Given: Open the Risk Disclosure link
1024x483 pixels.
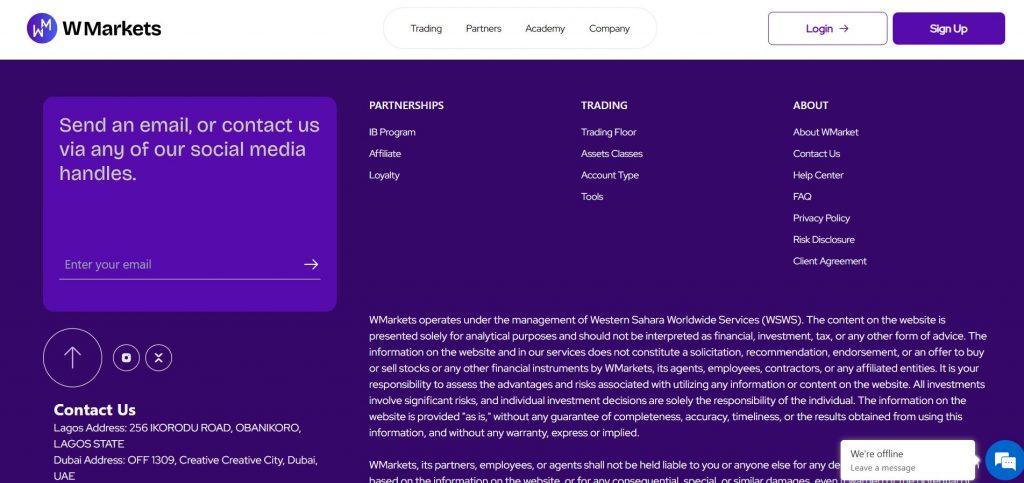Looking at the screenshot, I should (x=823, y=240).
